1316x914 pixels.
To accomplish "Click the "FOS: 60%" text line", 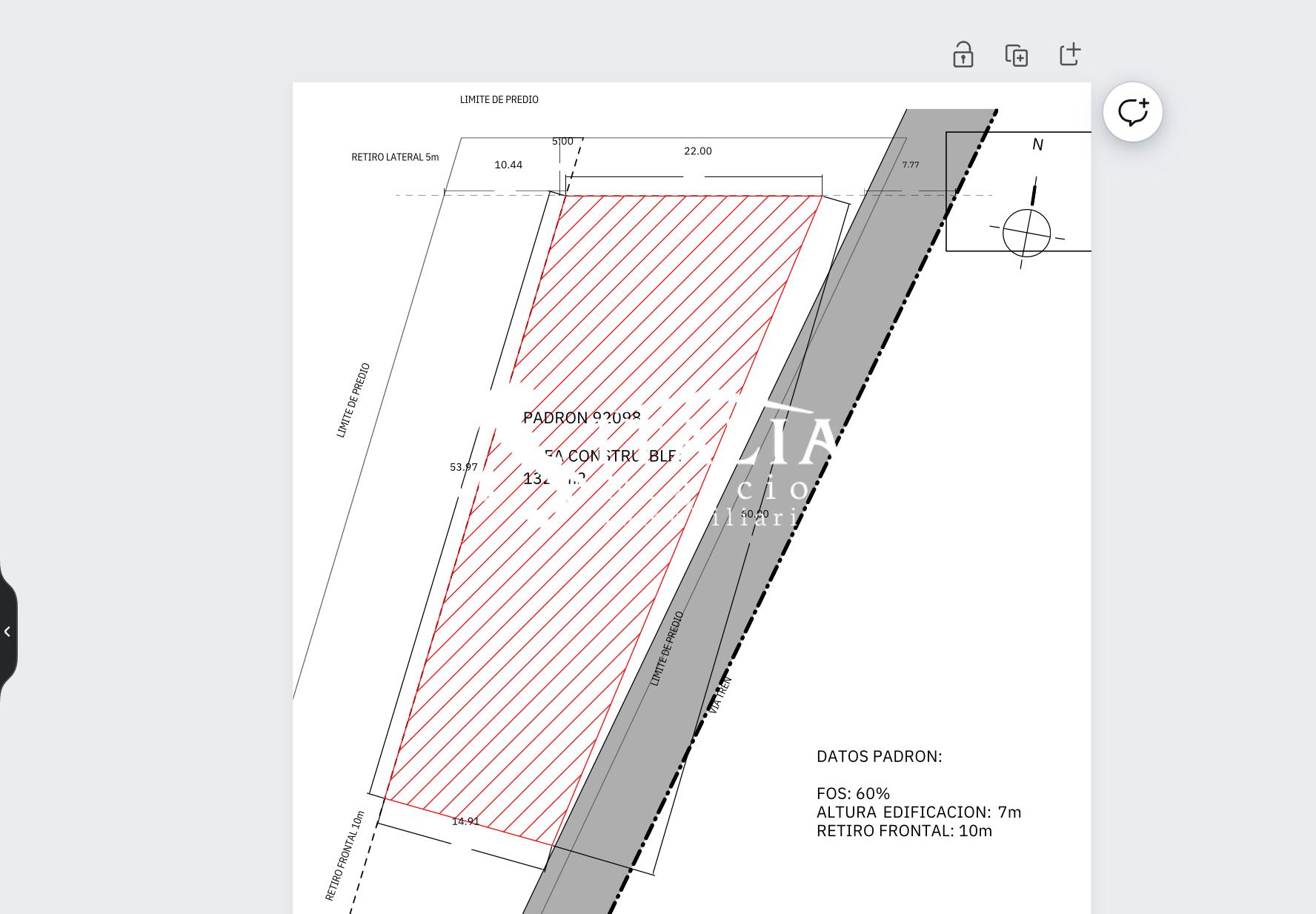I will click(853, 794).
